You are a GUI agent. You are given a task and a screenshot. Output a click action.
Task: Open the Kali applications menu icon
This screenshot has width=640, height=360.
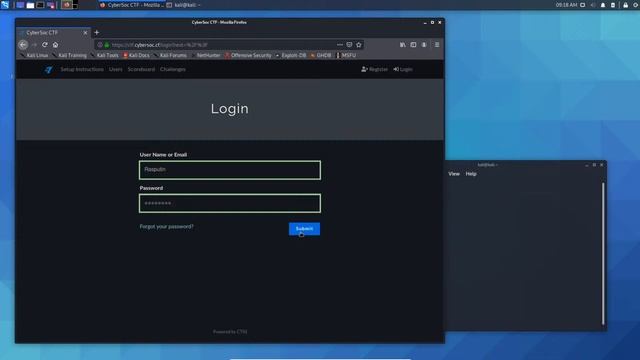pyautogui.click(x=5, y=5)
